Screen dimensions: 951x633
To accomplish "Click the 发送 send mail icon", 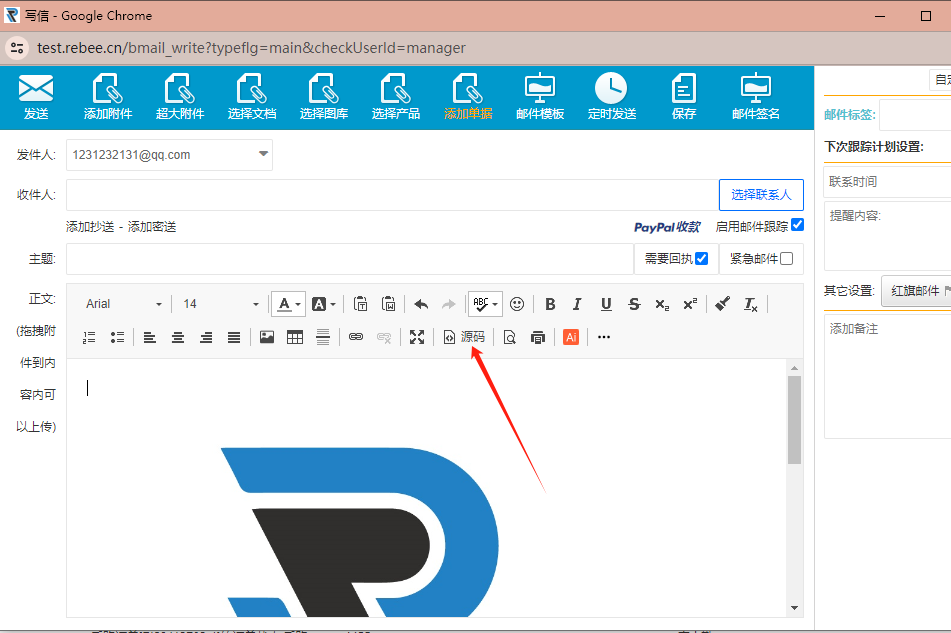I will pyautogui.click(x=36, y=96).
